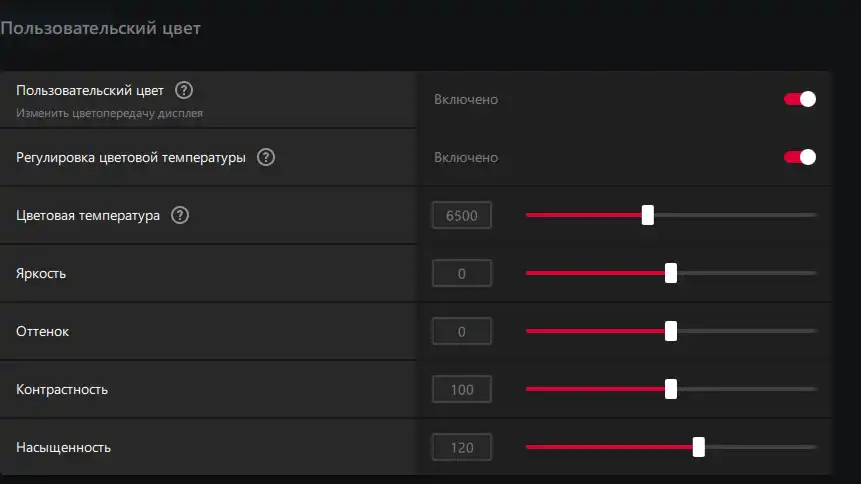Disable the Пользовательский цвет toggle
The height and width of the screenshot is (484, 861).
point(800,99)
